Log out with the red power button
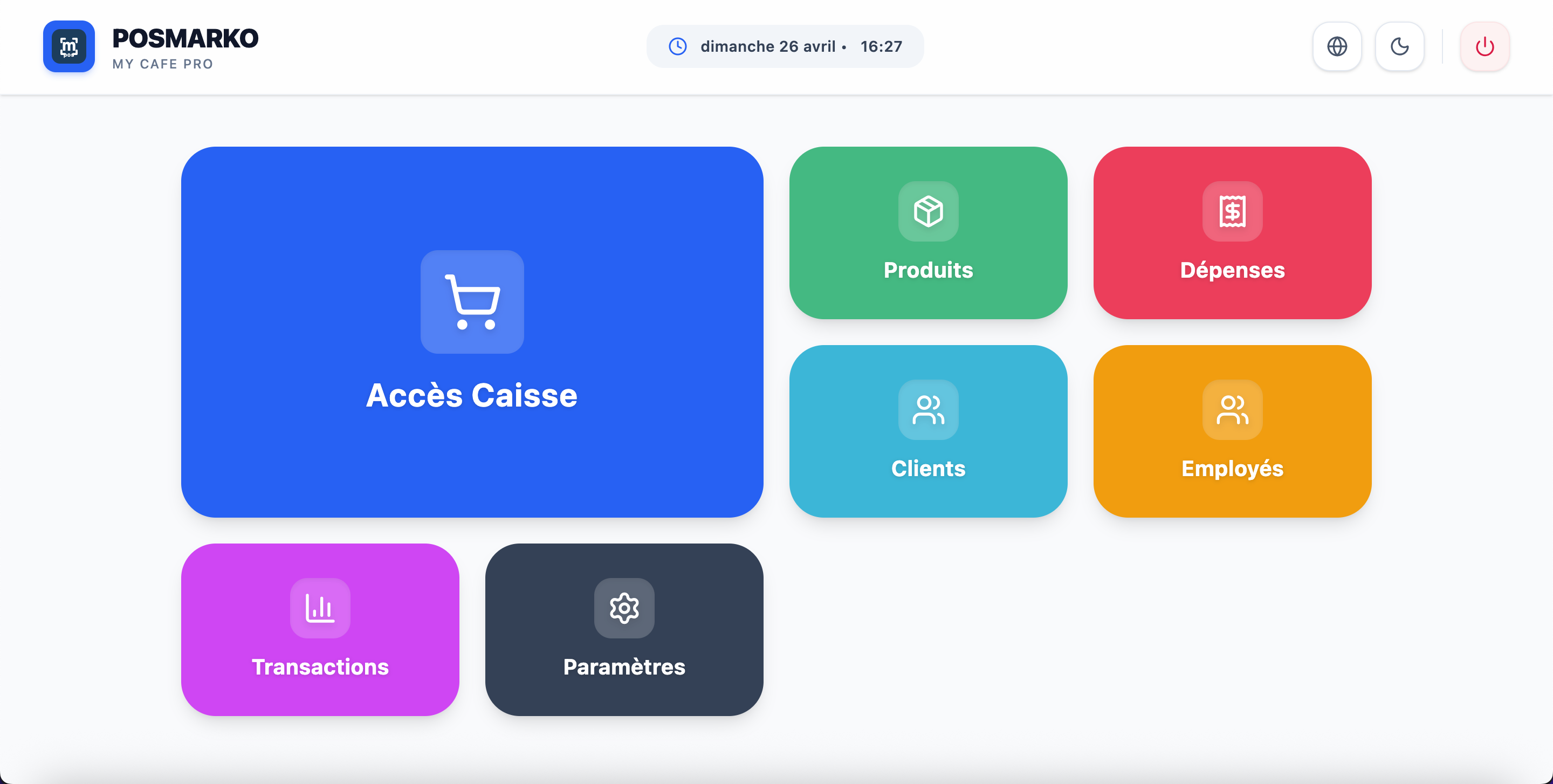 tap(1485, 46)
